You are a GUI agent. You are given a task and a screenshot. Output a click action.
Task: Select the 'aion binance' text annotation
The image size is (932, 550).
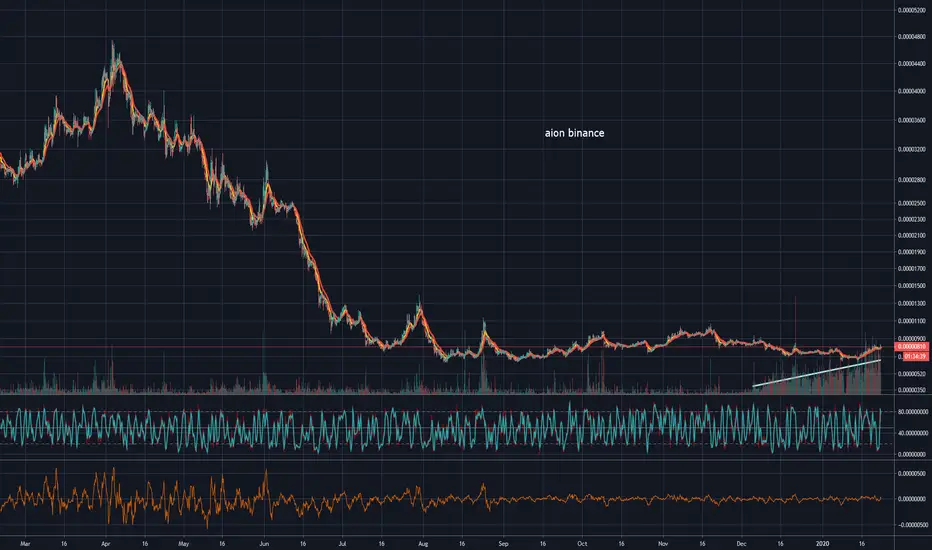pyautogui.click(x=574, y=133)
